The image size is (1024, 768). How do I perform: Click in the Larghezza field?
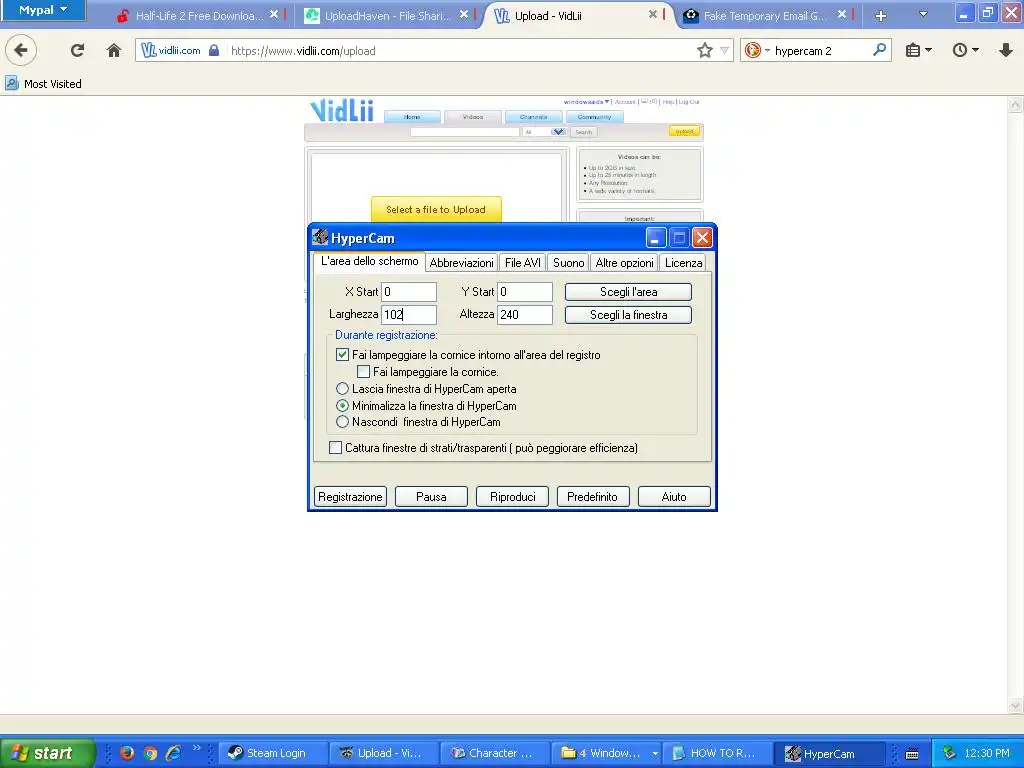[x=409, y=315]
